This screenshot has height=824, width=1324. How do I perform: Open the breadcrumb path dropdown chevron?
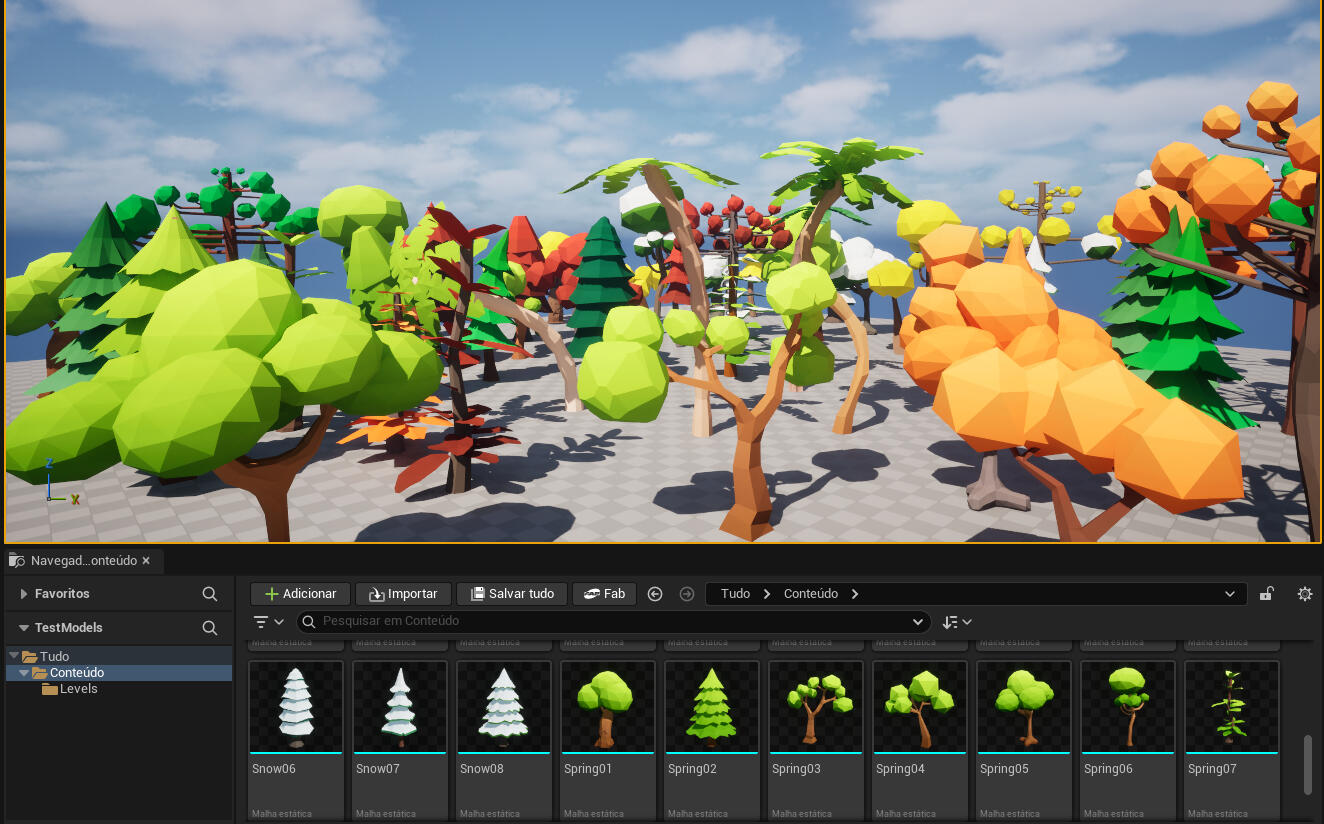pos(1232,593)
